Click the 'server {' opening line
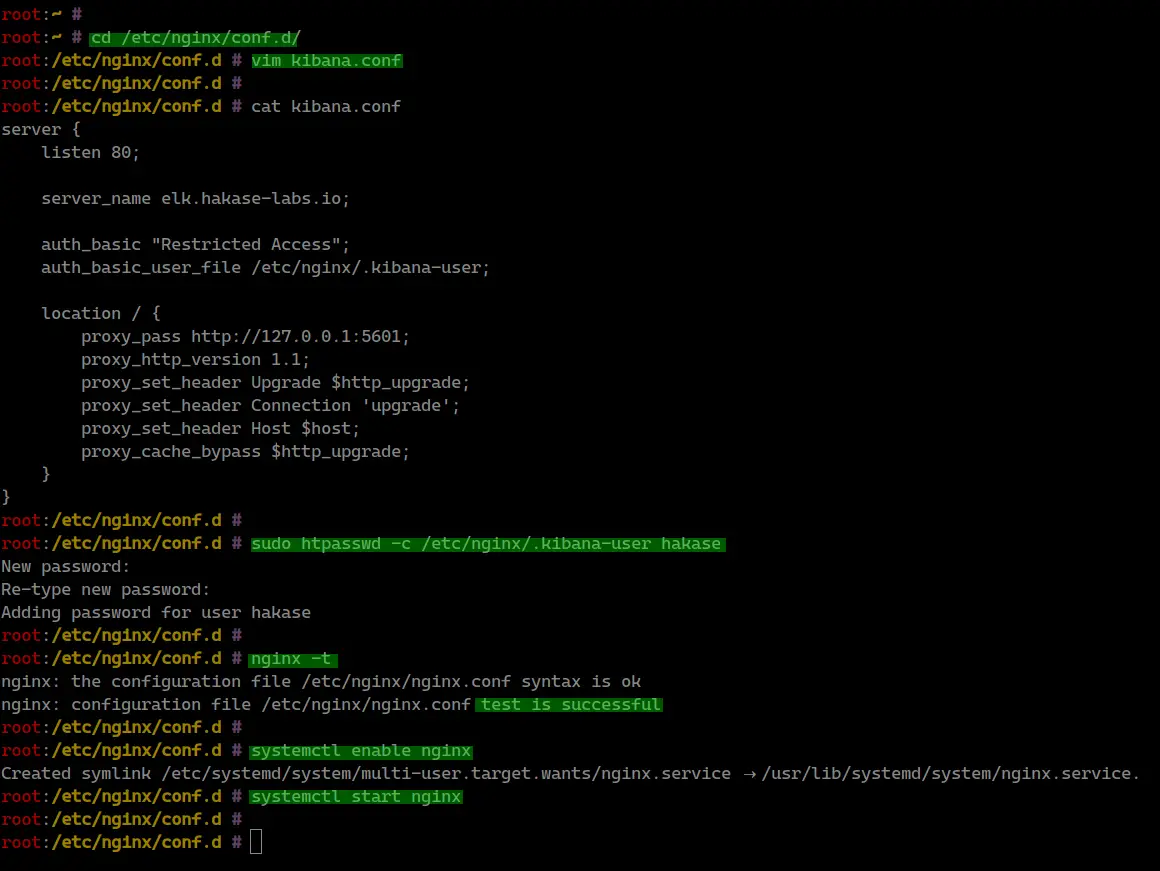 click(41, 130)
